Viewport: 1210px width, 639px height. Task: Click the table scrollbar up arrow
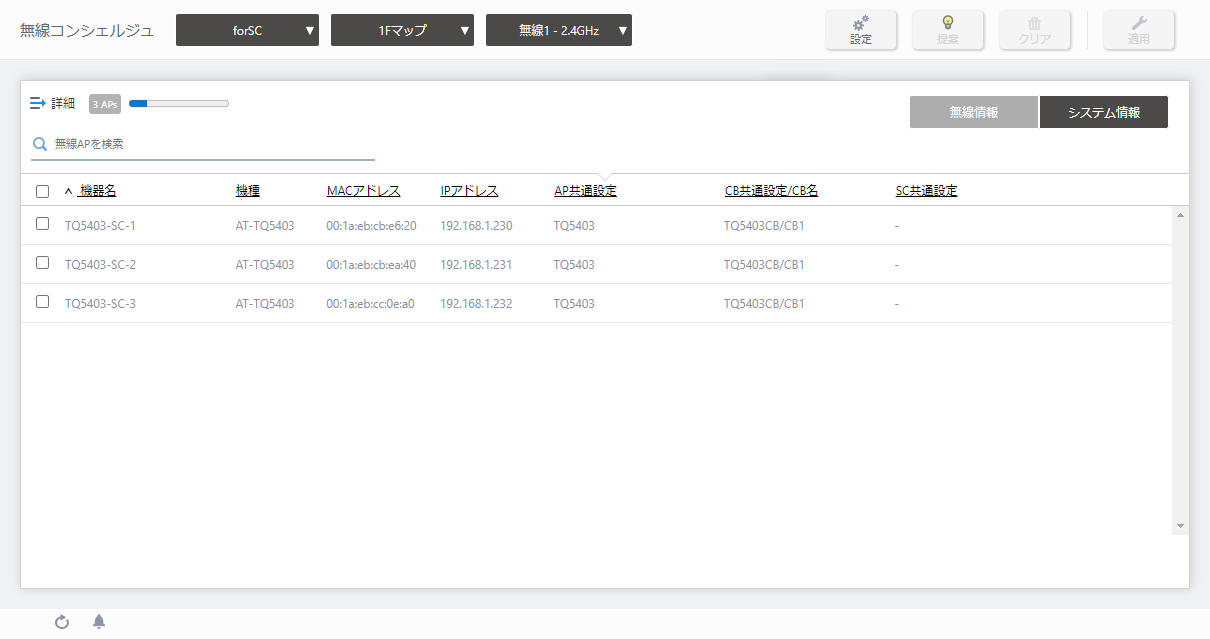pos(1180,215)
